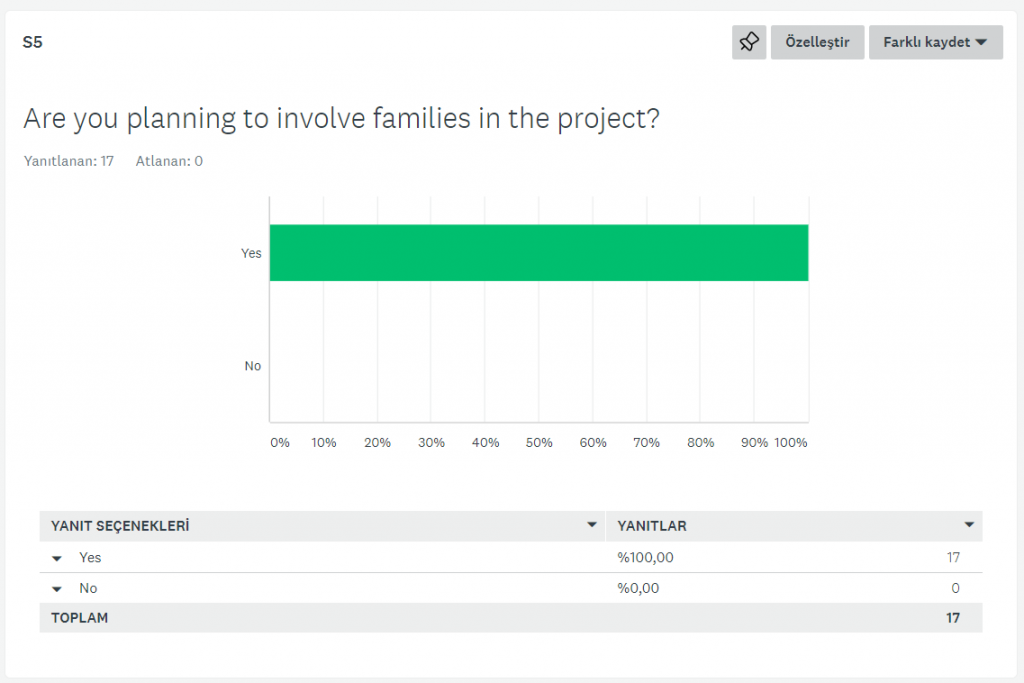This screenshot has width=1024, height=683.
Task: Click the TOPLAM row label
Action: [x=79, y=618]
